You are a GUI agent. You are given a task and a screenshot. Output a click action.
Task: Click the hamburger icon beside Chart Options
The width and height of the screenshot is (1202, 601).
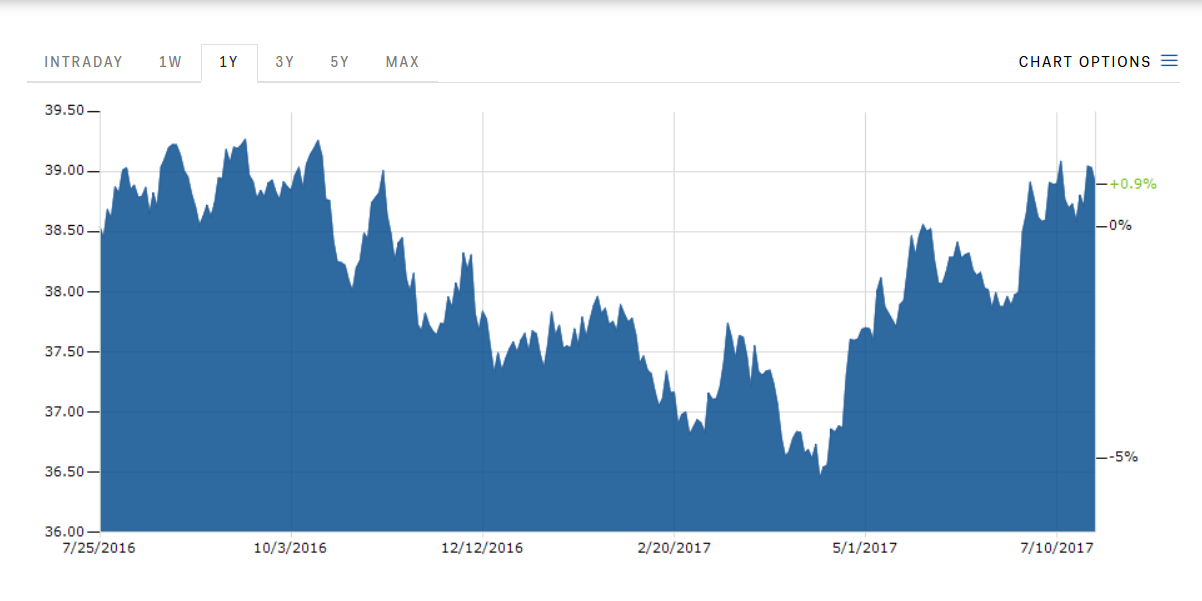1169,61
